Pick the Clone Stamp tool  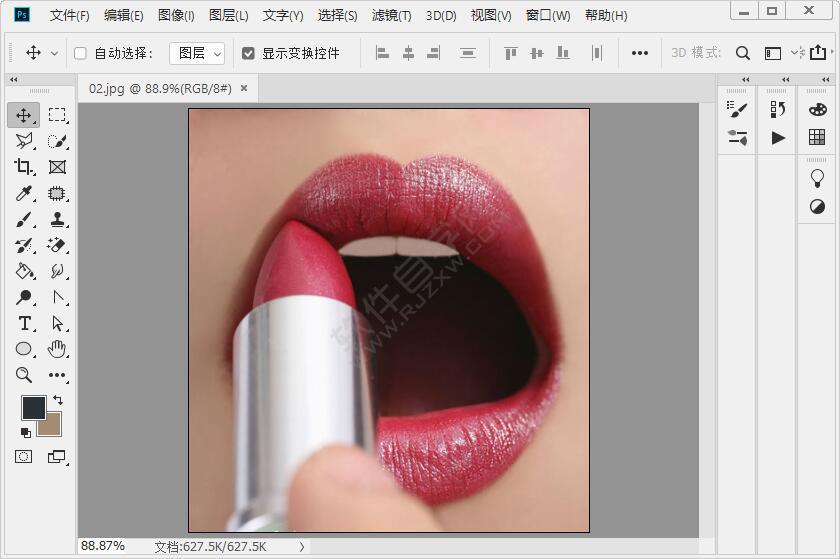pos(57,219)
